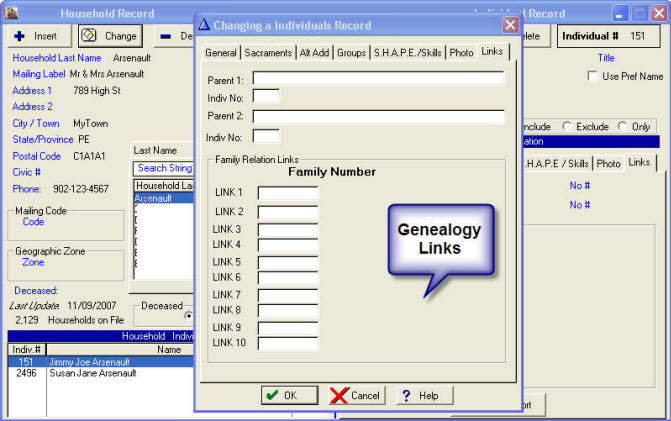The height and width of the screenshot is (421, 671).
Task: Click the Title label in Individual Record
Action: 606,58
